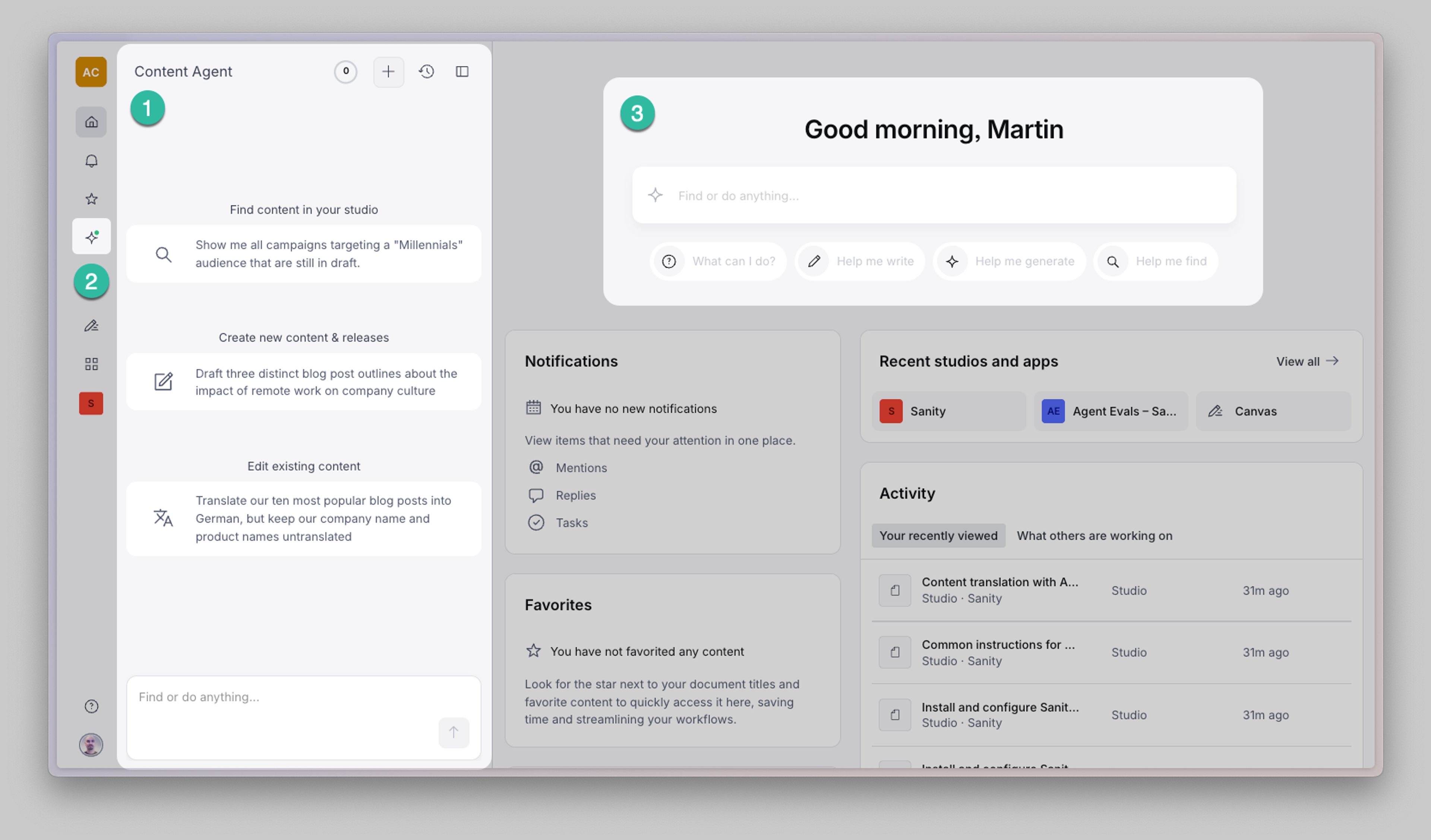This screenshot has width=1431, height=840.
Task: Switch to Your recently viewed tab
Action: point(939,536)
